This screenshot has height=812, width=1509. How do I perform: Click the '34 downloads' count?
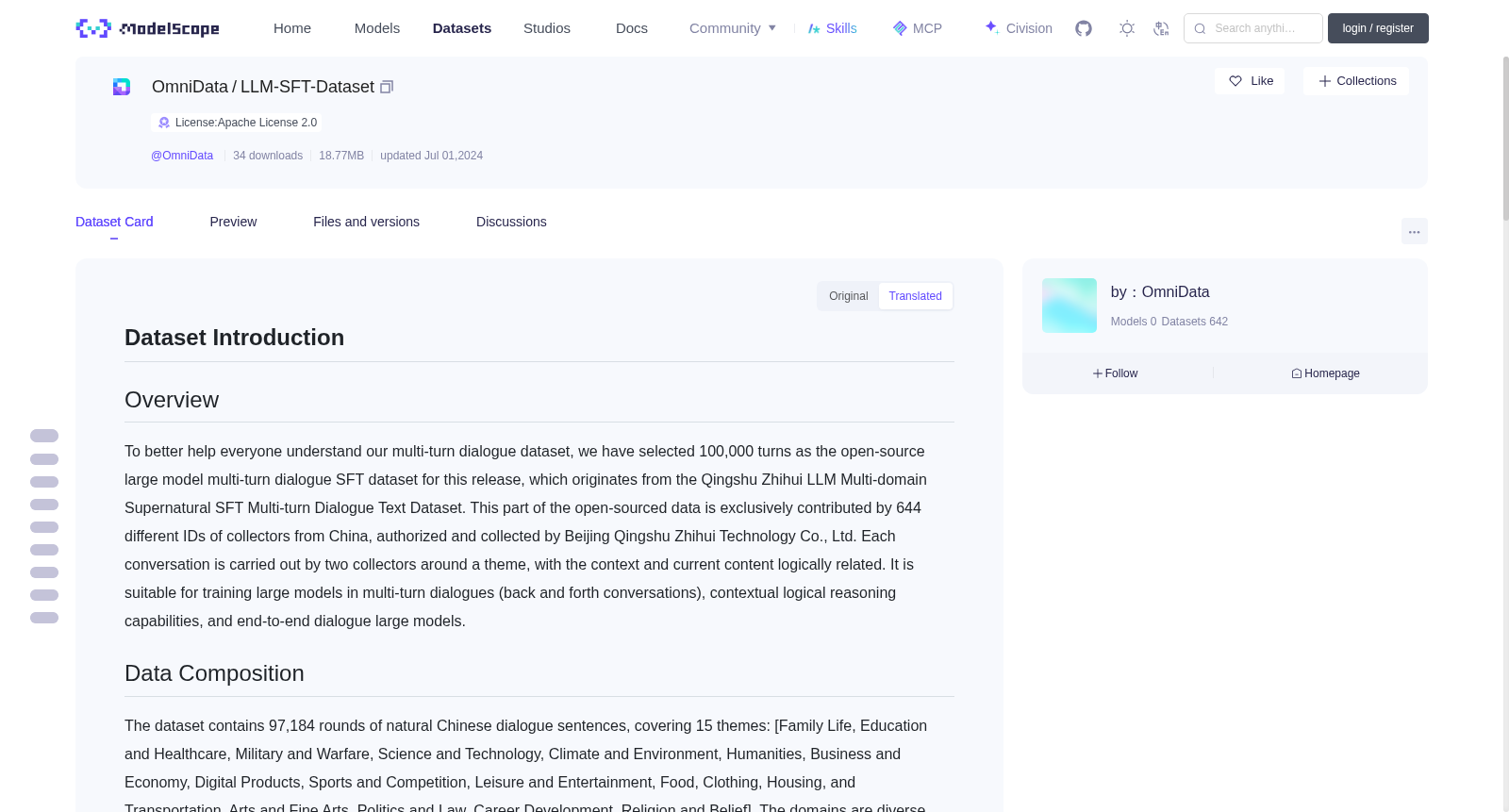pos(268,156)
